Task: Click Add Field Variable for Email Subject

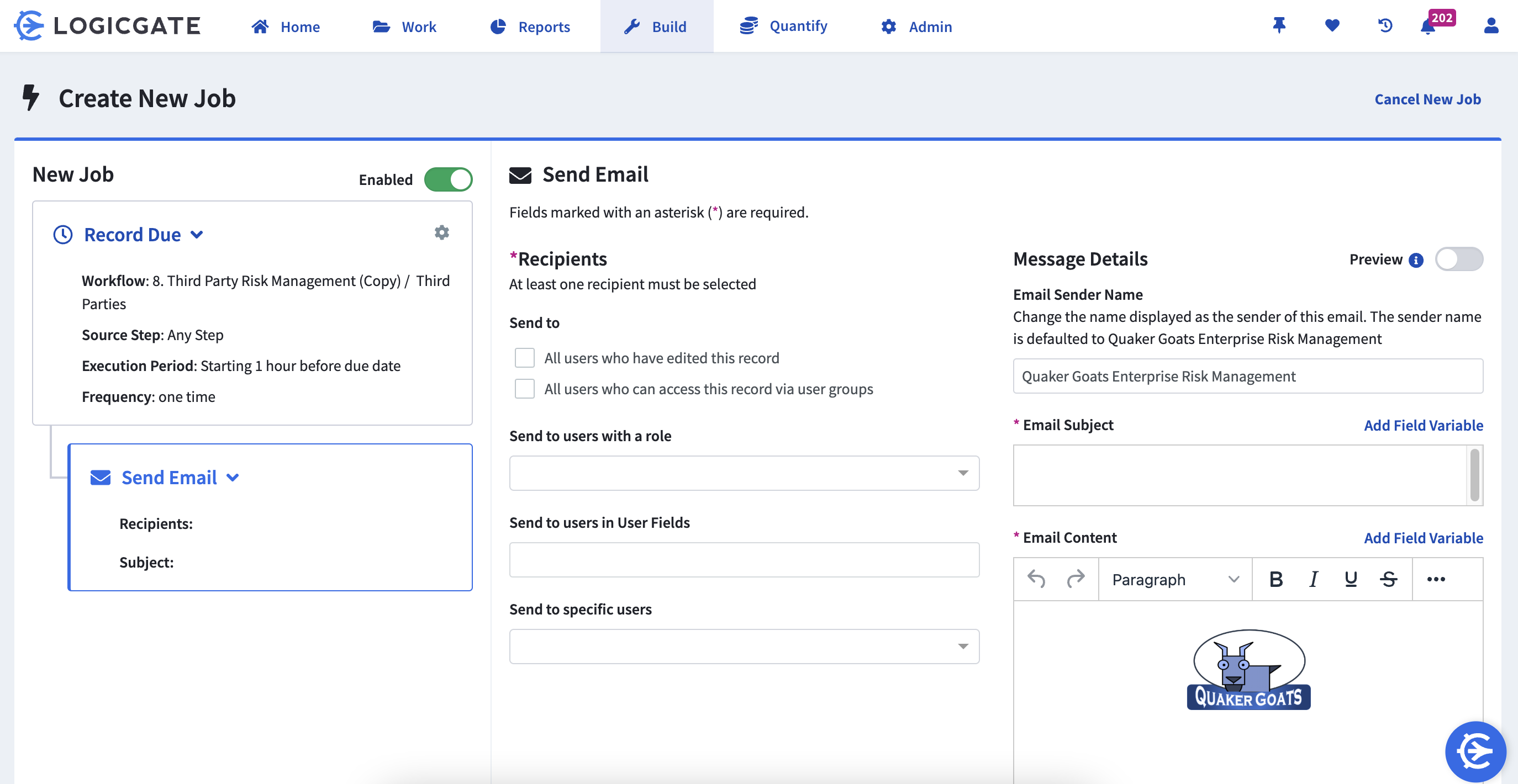Action: pyautogui.click(x=1423, y=425)
